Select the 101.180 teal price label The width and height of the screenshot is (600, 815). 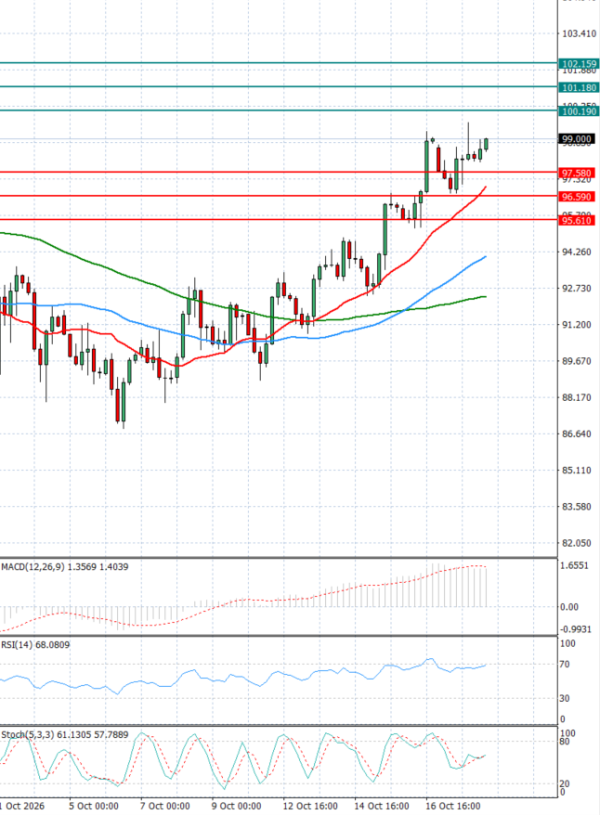pyautogui.click(x=578, y=88)
